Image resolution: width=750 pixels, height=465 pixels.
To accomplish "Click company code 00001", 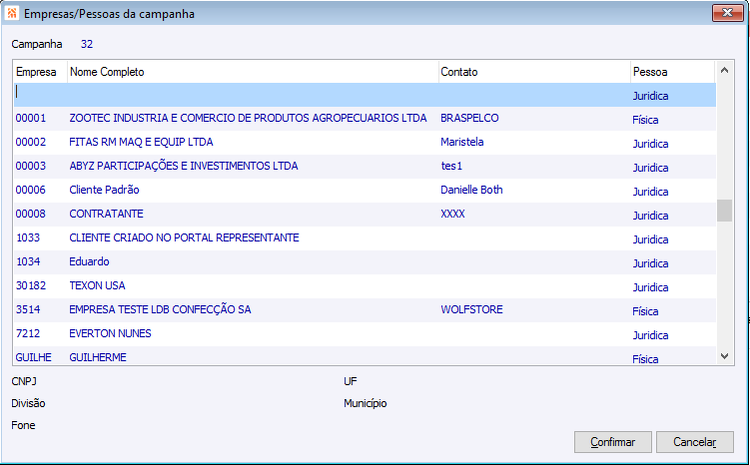I will pyautogui.click(x=31, y=118).
